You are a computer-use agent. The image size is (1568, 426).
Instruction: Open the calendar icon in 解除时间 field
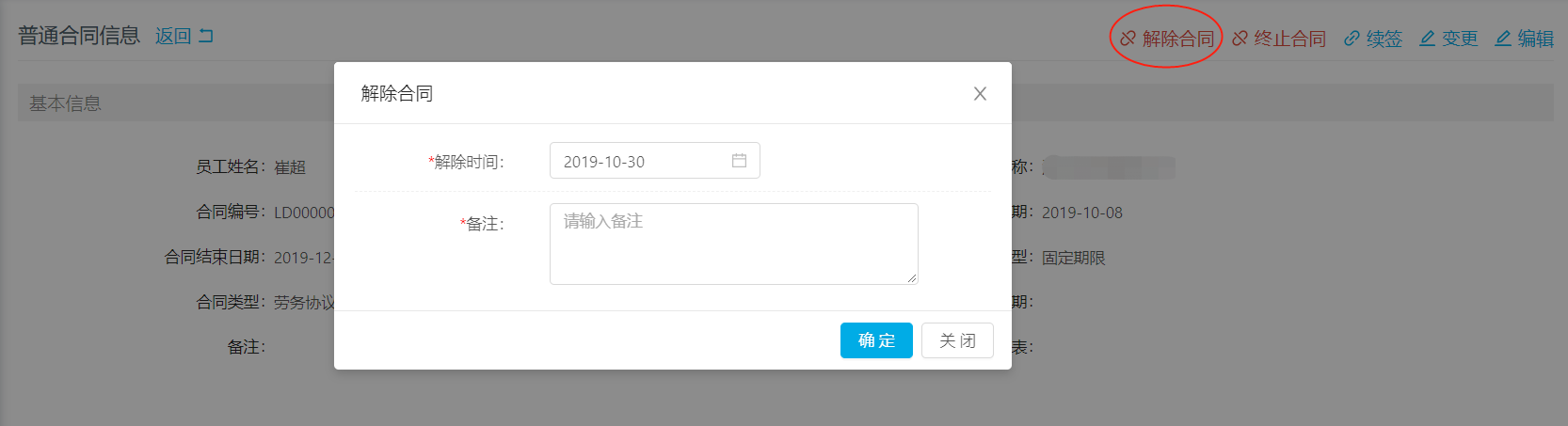click(x=739, y=161)
